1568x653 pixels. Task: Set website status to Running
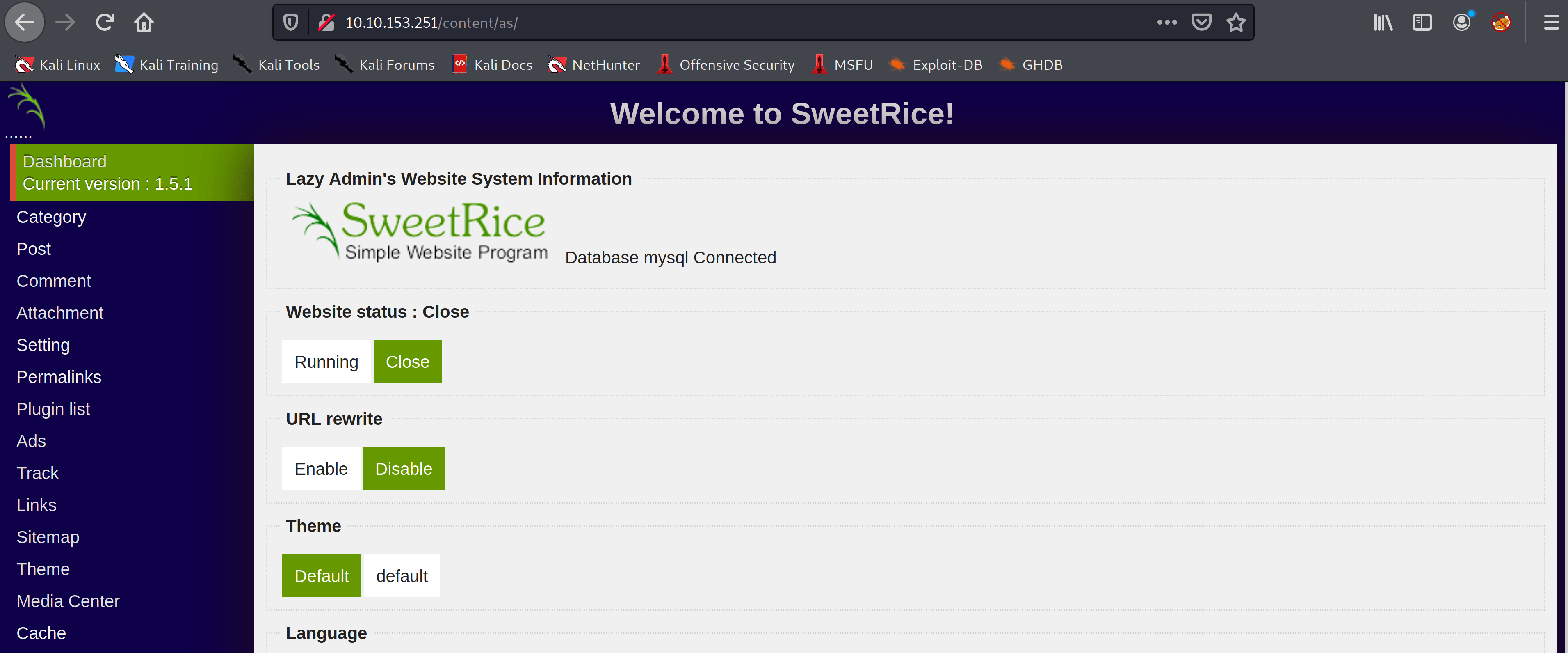(326, 361)
